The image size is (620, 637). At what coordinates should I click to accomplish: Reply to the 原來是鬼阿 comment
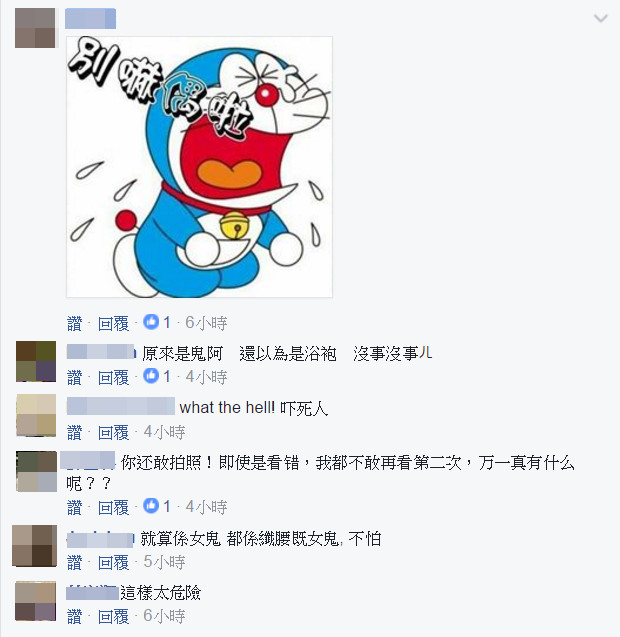pos(113,377)
